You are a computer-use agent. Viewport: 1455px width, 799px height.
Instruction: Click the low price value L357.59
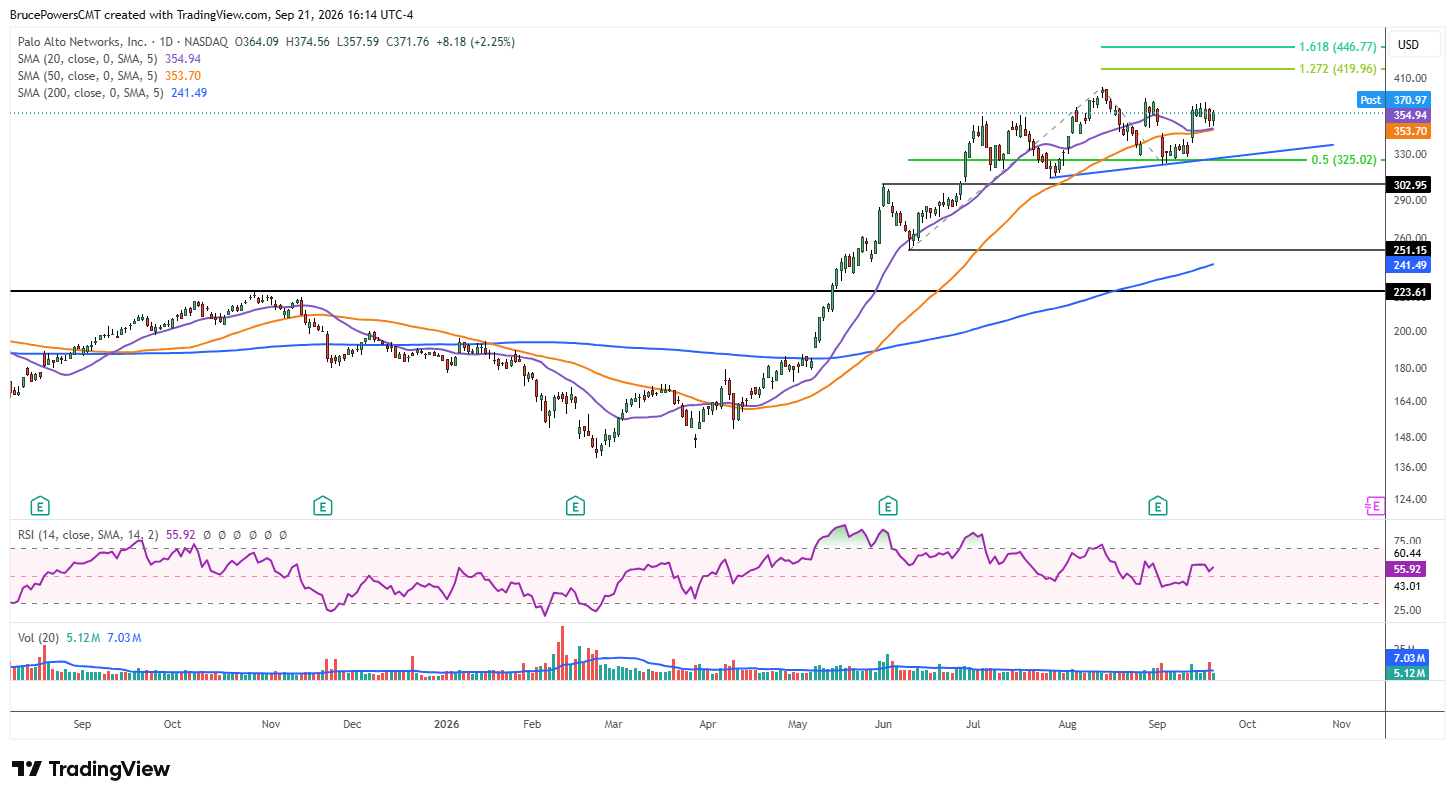358,42
